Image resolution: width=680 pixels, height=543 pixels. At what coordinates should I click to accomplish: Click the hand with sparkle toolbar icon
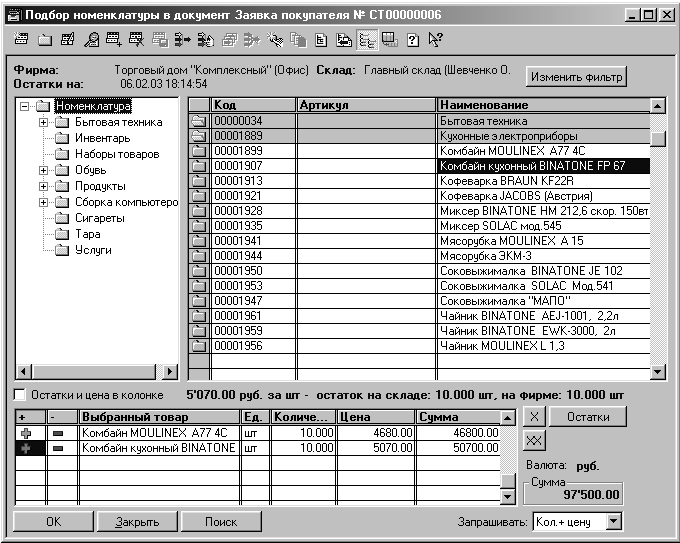(275, 40)
